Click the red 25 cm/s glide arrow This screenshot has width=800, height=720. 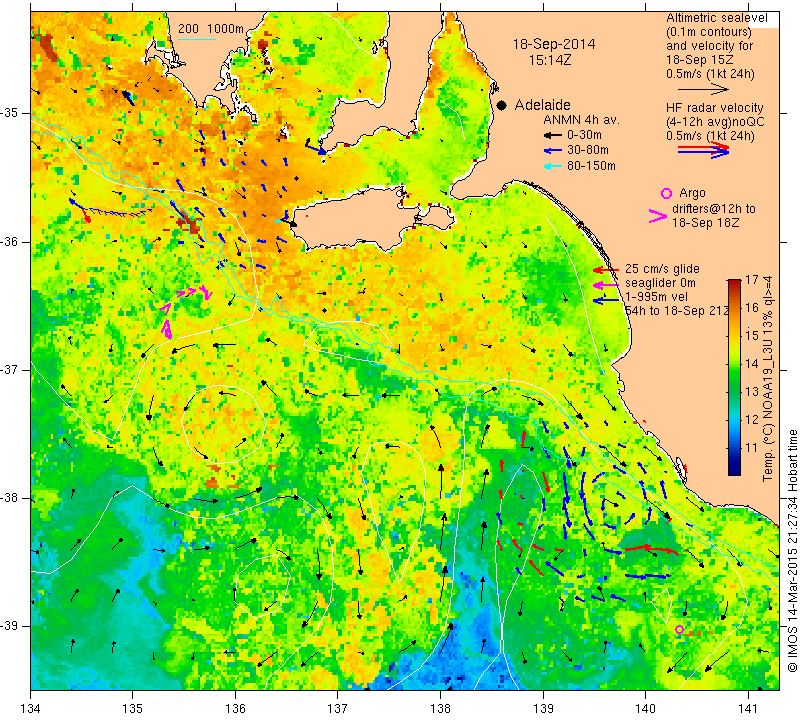coord(606,269)
